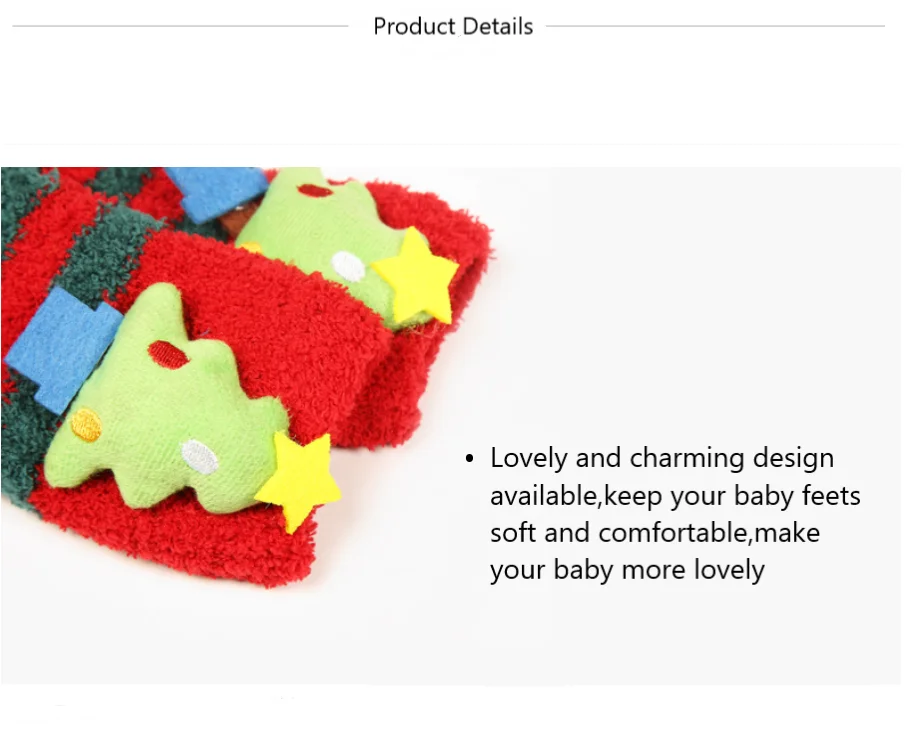
Task: Click the orange ornament on lower tree
Action: (x=87, y=425)
